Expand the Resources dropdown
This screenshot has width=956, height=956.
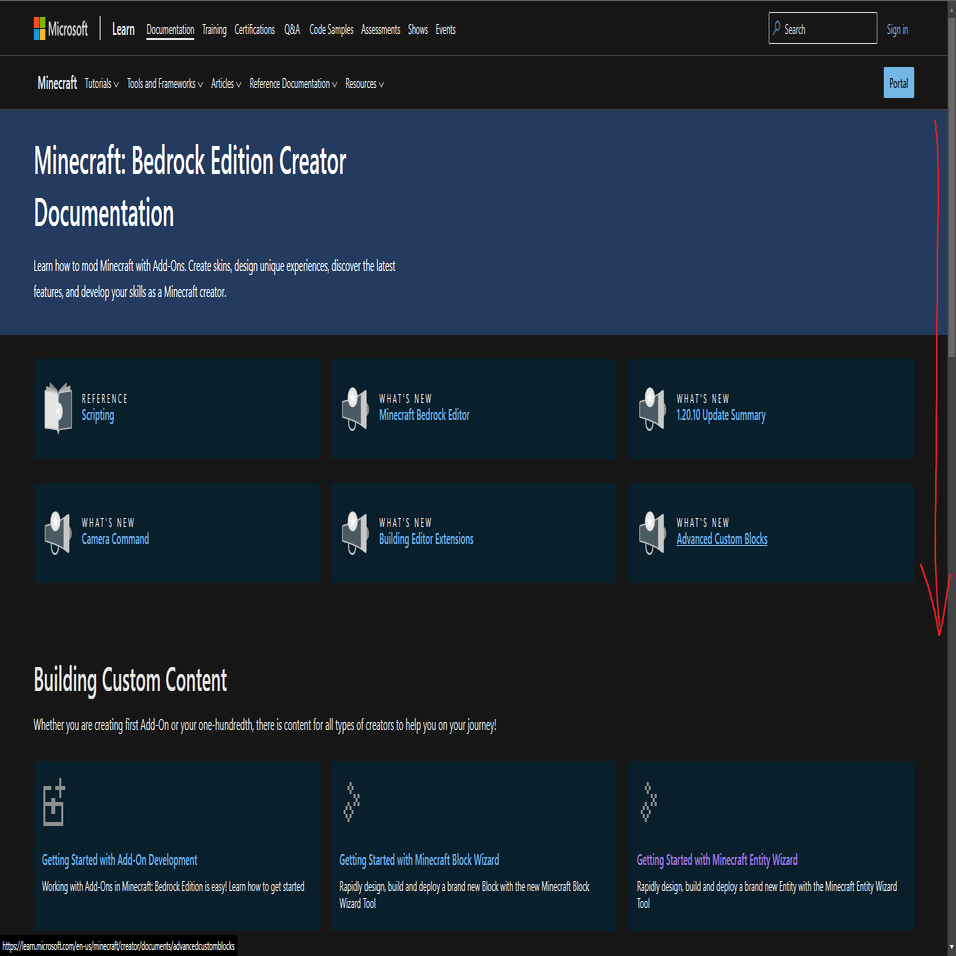click(x=365, y=84)
